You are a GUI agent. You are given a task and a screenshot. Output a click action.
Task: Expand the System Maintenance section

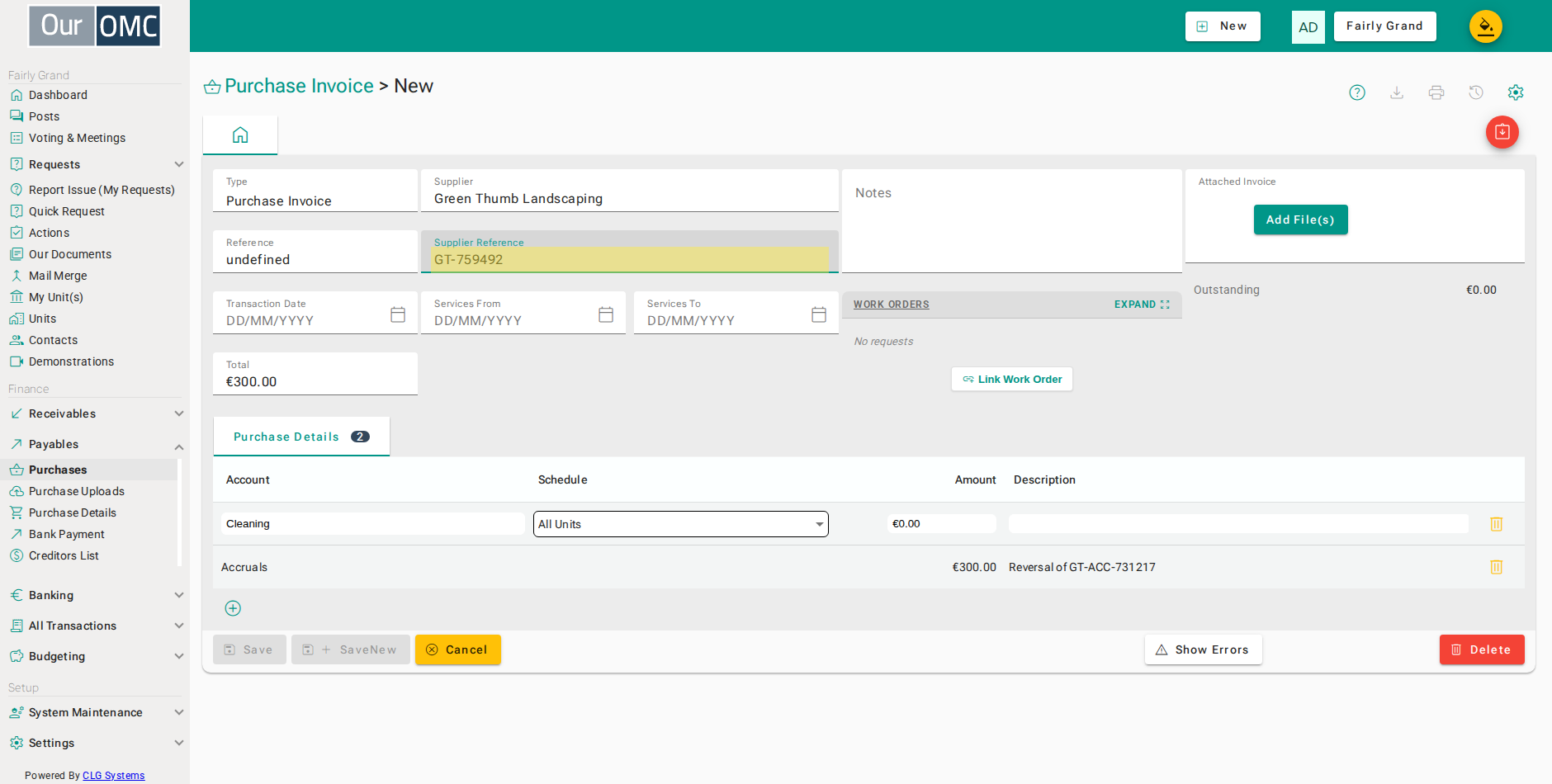(178, 712)
